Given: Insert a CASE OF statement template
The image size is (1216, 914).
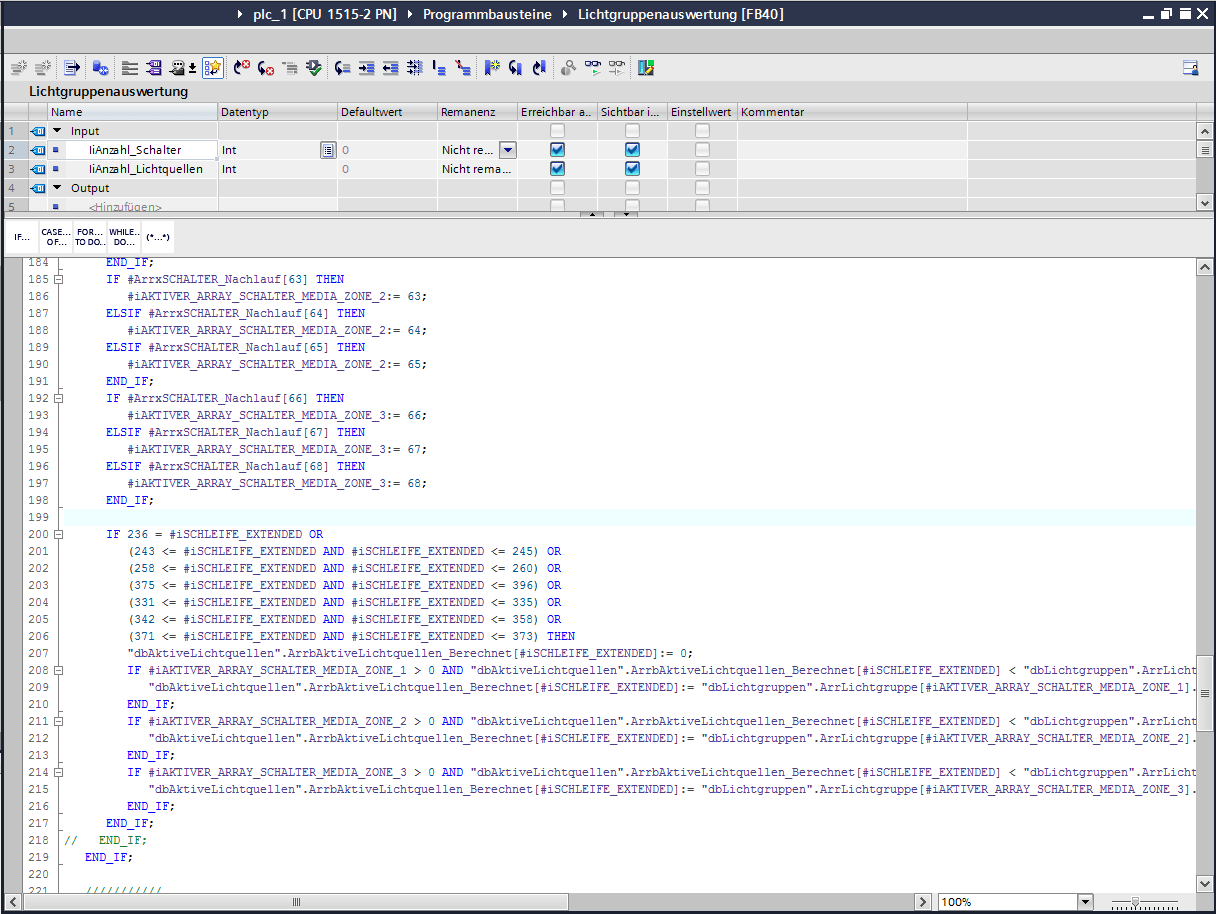Looking at the screenshot, I should (x=56, y=238).
